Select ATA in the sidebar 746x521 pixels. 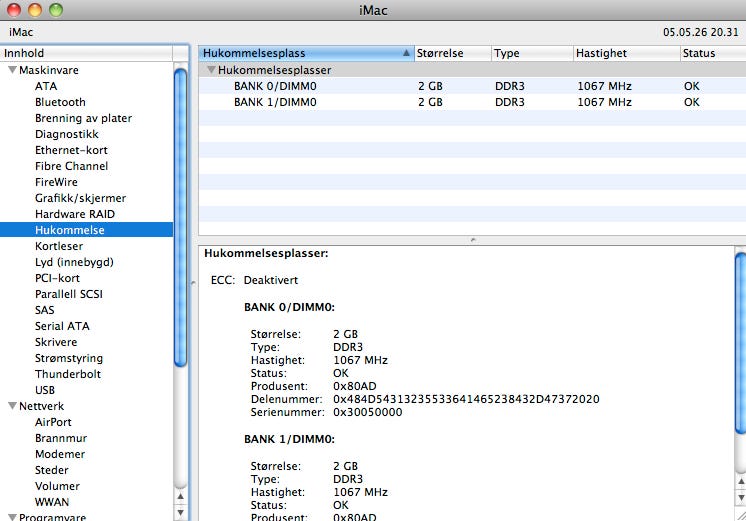pos(46,86)
